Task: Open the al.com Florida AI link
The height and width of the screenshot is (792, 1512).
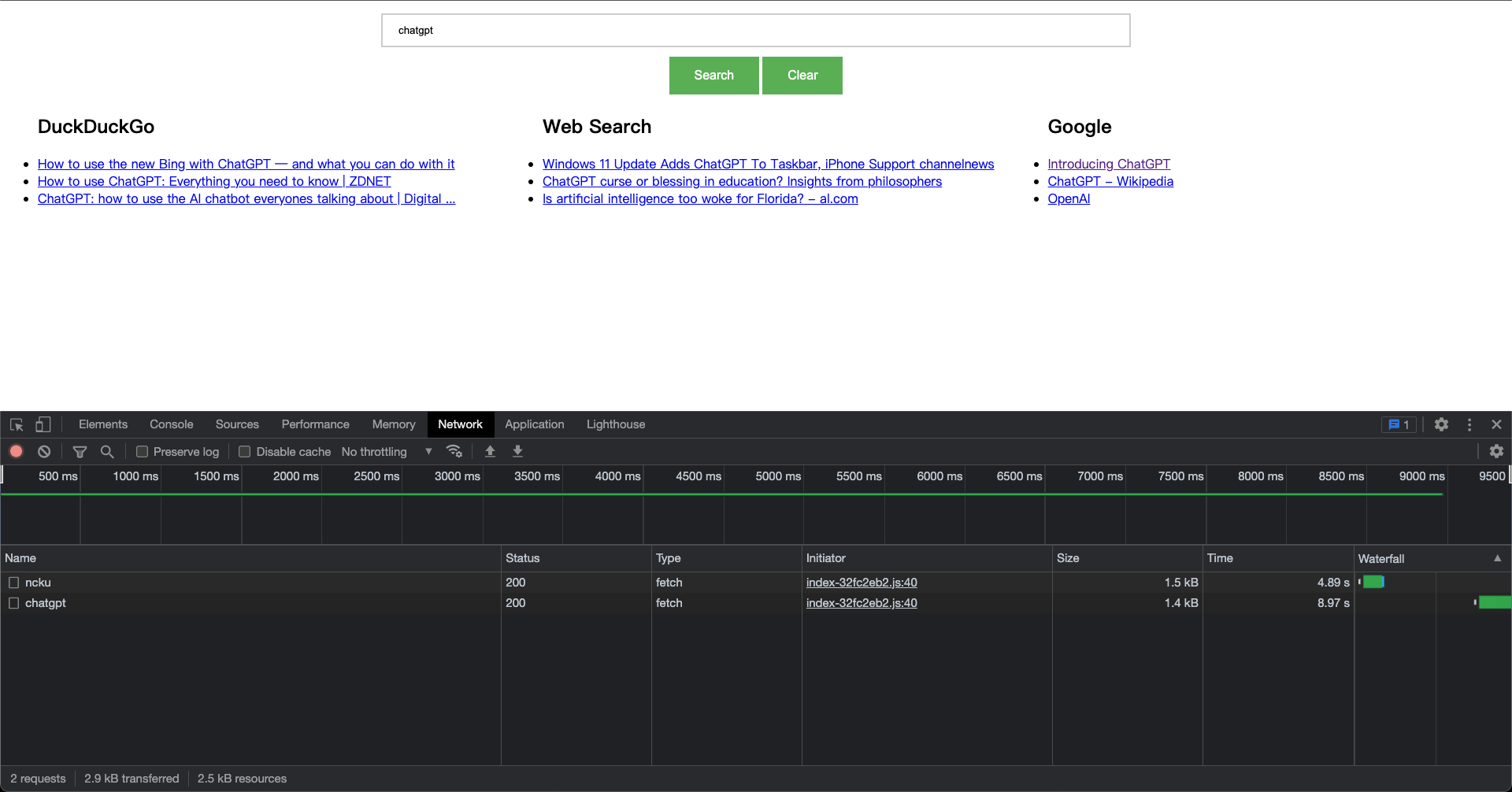Action: click(x=700, y=198)
